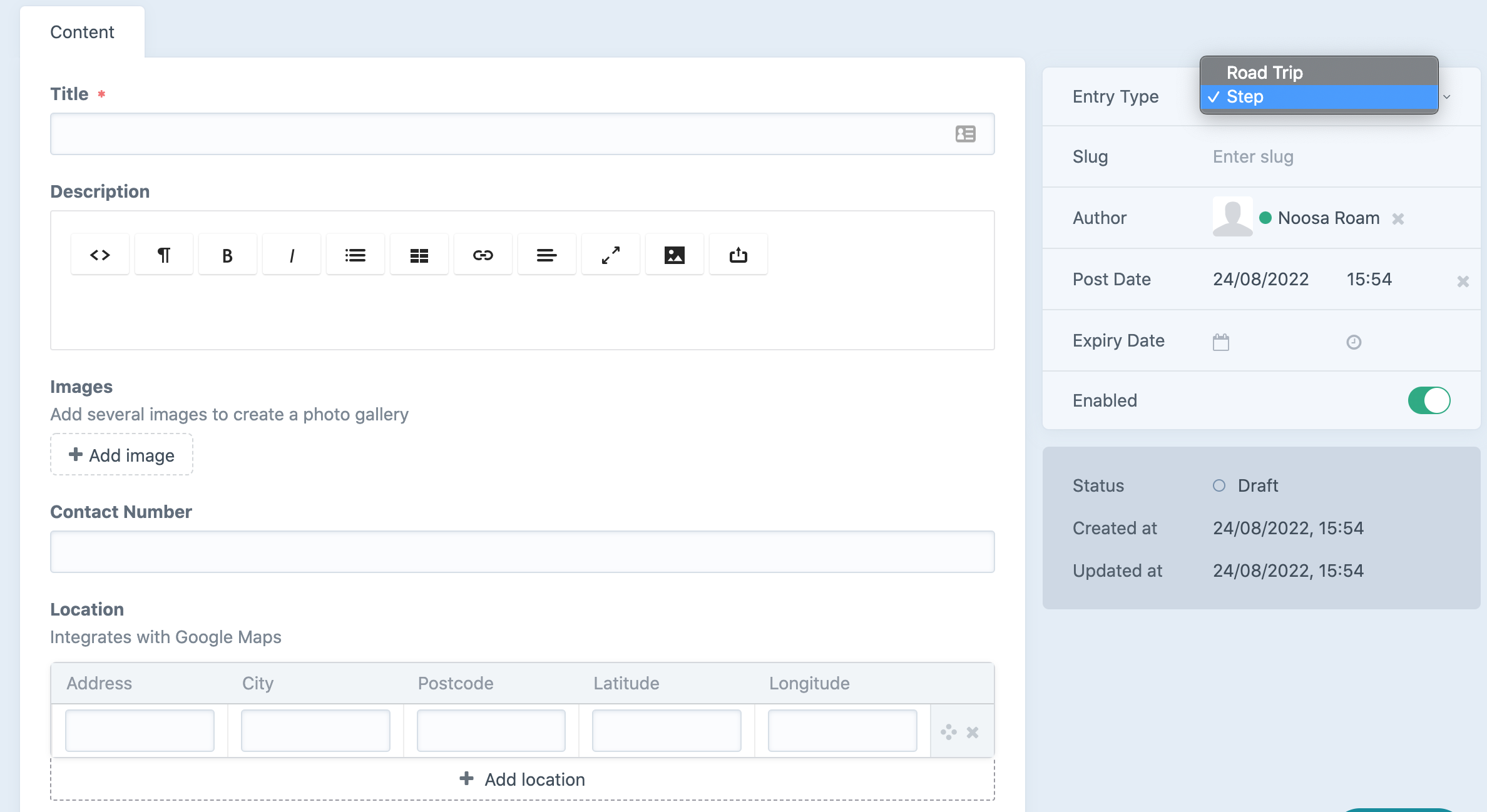
Task: Click 'Integrates with Google Maps' text
Action: pyautogui.click(x=166, y=637)
